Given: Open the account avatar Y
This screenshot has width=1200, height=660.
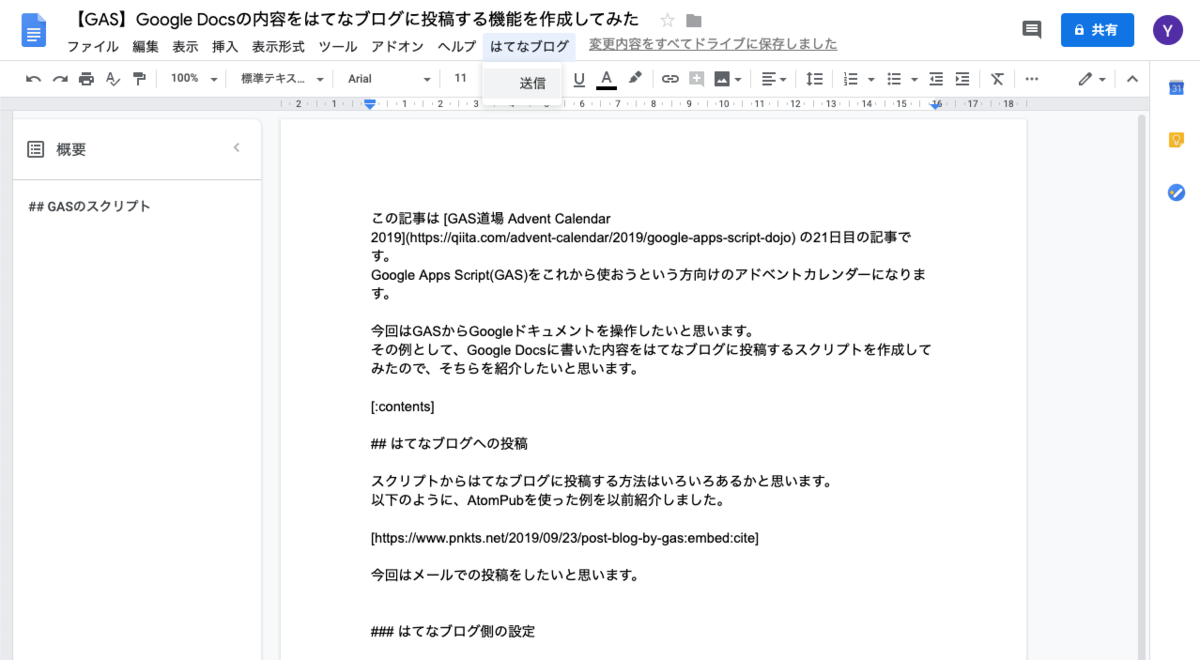Looking at the screenshot, I should [x=1167, y=30].
